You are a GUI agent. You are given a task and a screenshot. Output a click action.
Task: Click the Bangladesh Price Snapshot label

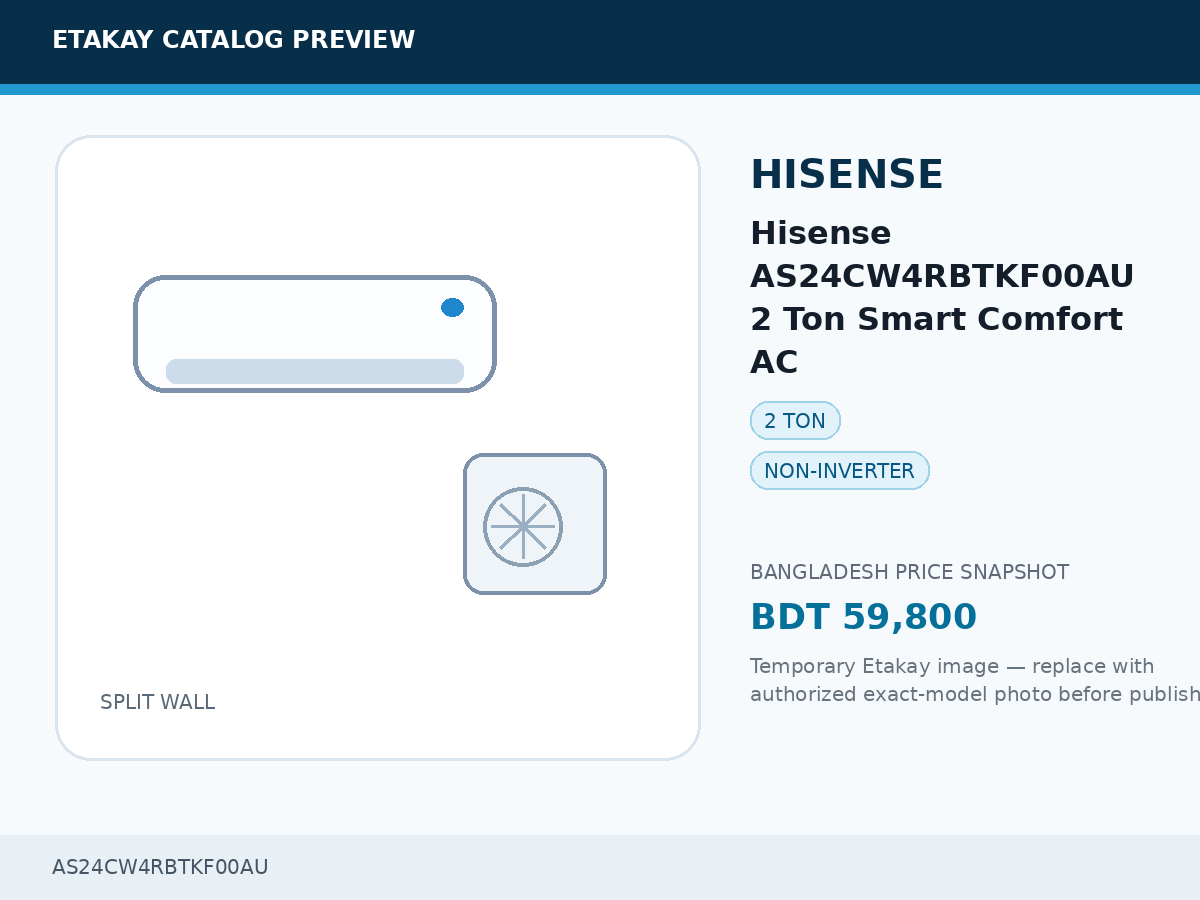pyautogui.click(x=909, y=572)
